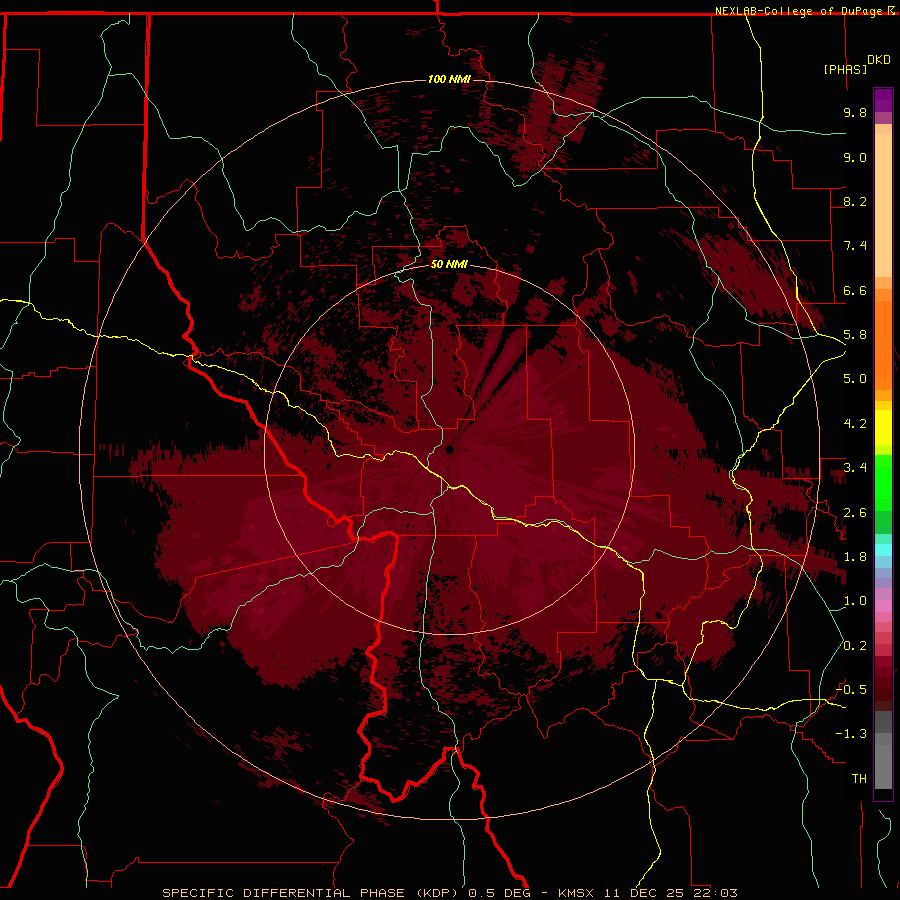Click the [PHAS] legend label

click(x=845, y=69)
